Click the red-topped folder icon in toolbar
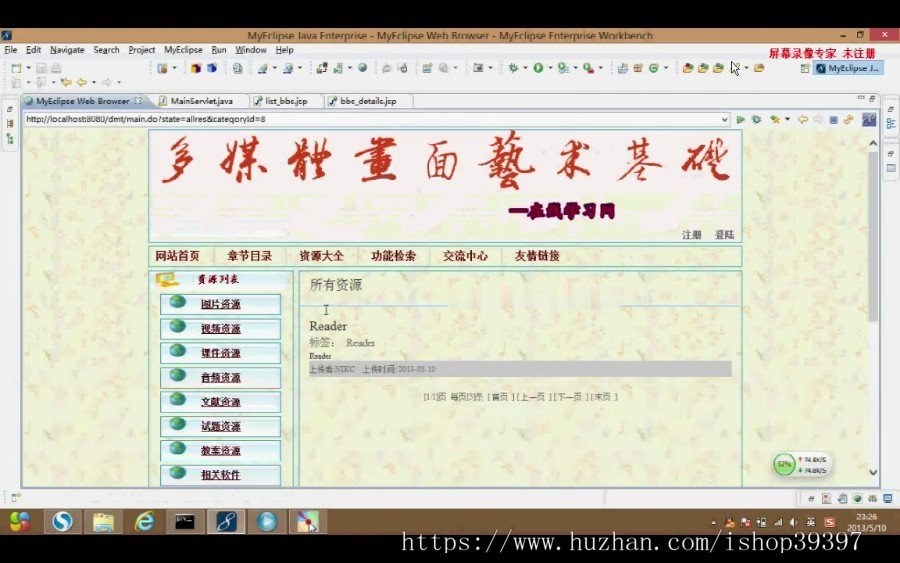The height and width of the screenshot is (563, 900). pos(687,68)
